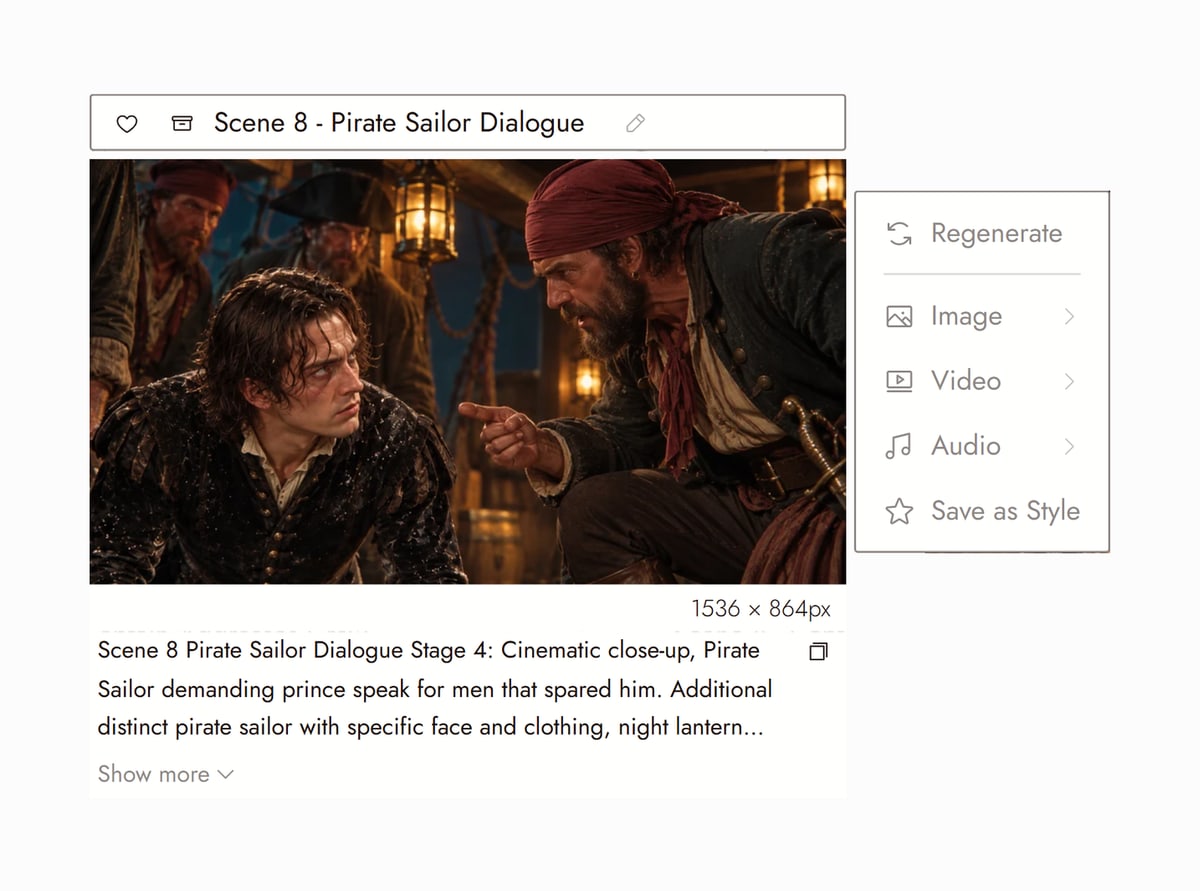The width and height of the screenshot is (1200, 891).
Task: Copy the prompt using the duplicate icon
Action: (x=818, y=652)
